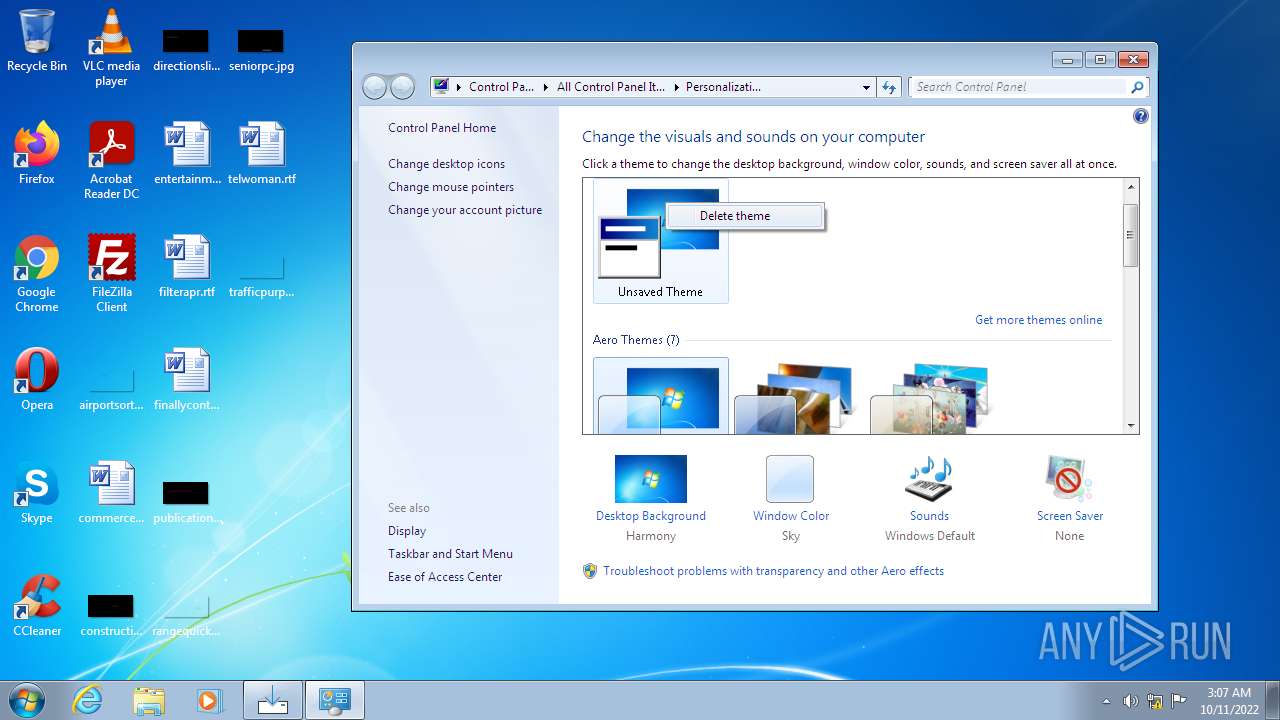Open Windows Start menu orb
1280x720 pixels.
pos(26,700)
